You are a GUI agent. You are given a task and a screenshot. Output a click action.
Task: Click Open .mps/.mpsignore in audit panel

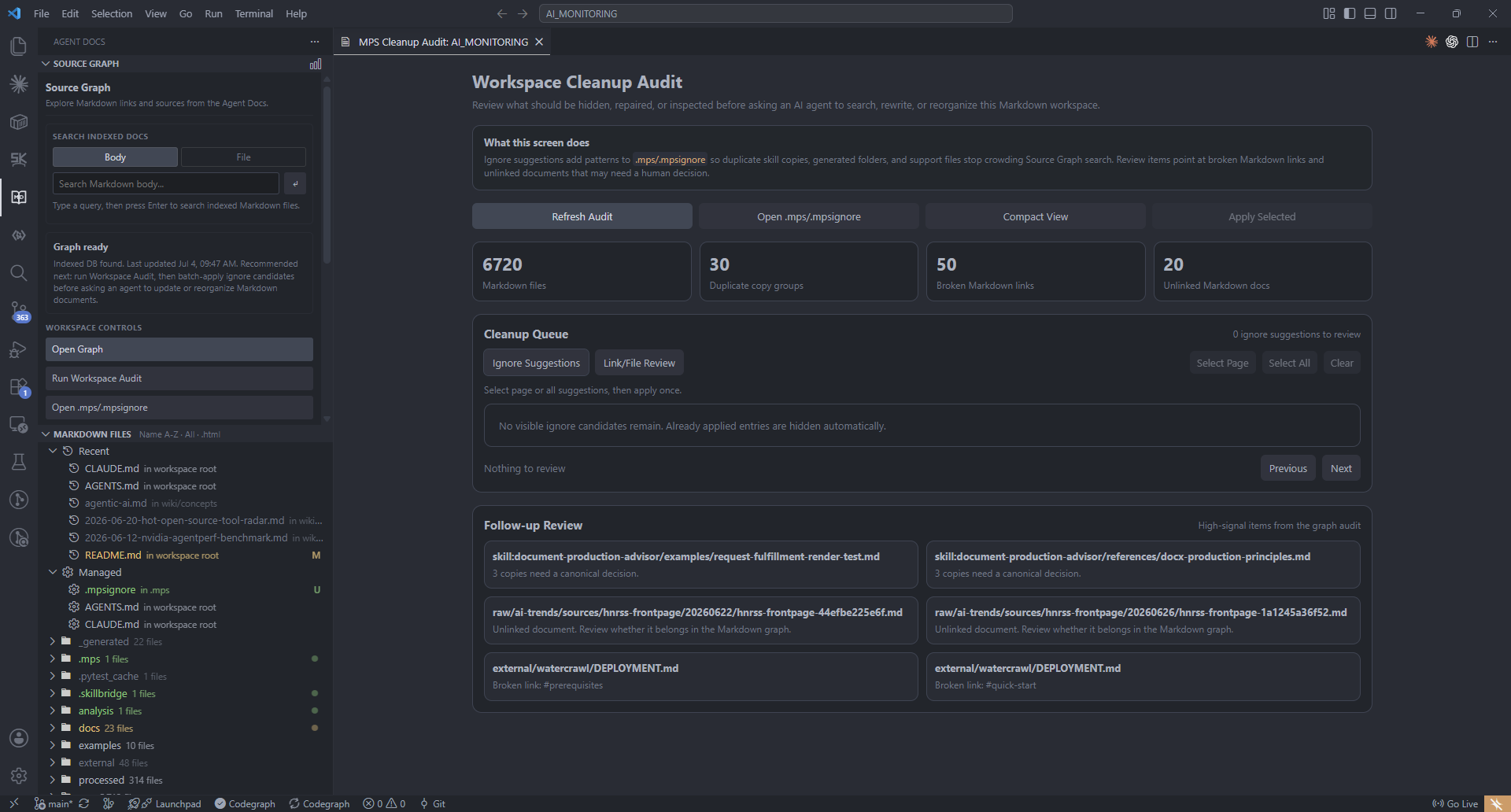point(808,216)
